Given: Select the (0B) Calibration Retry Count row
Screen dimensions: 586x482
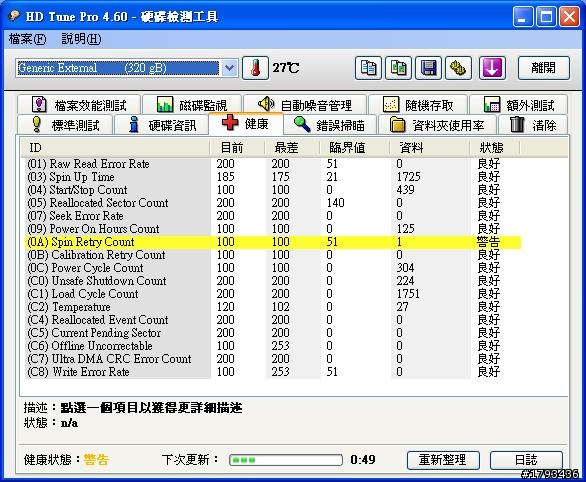Looking at the screenshot, I should pos(273,255).
